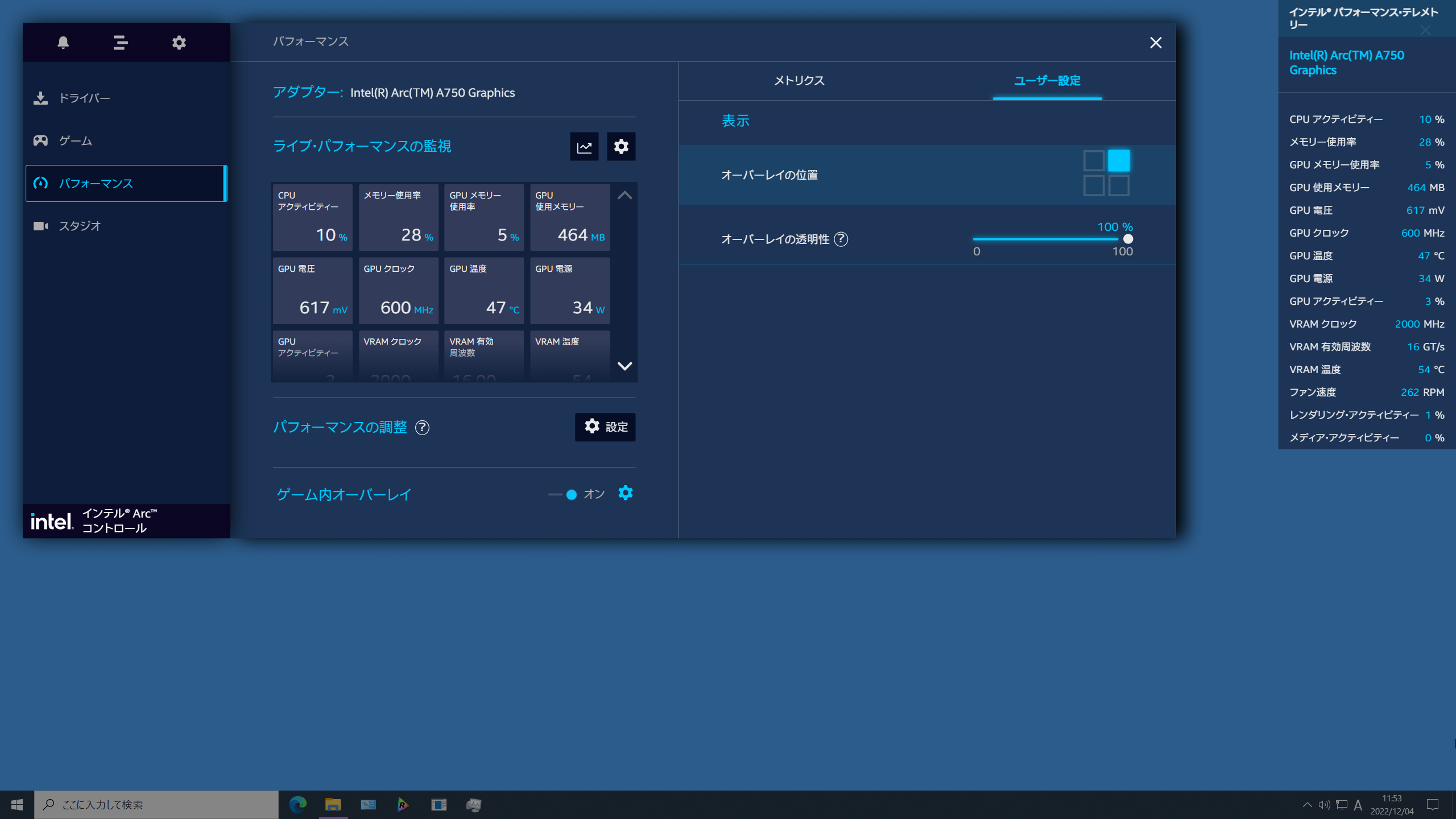Click the gamepad icon

[x=40, y=140]
